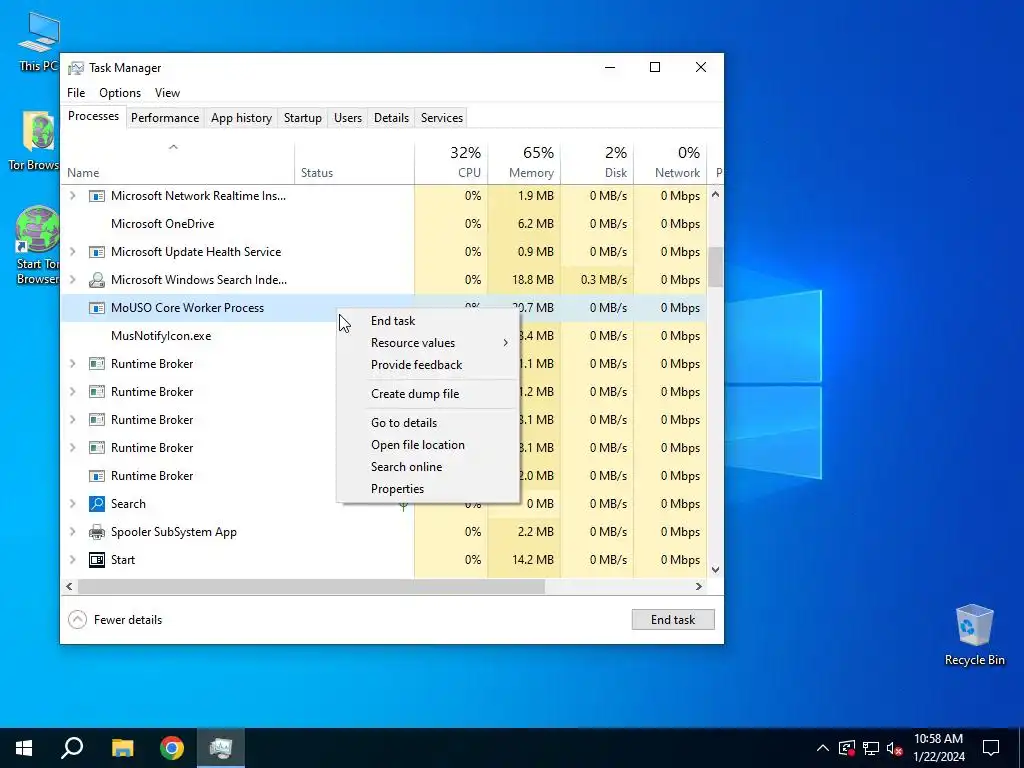Open the Resource values submenu arrow

point(505,343)
